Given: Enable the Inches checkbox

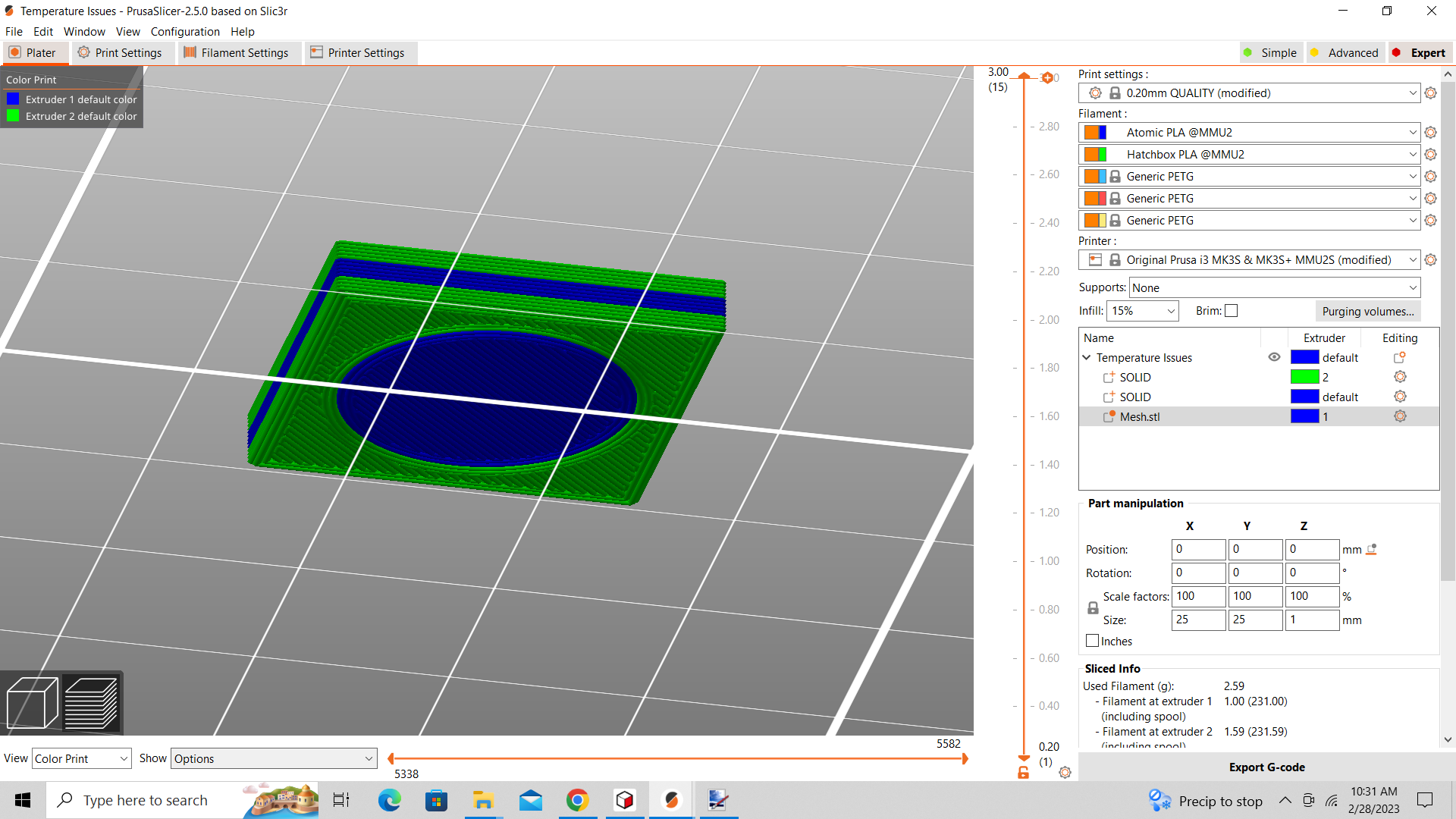Looking at the screenshot, I should 1092,640.
